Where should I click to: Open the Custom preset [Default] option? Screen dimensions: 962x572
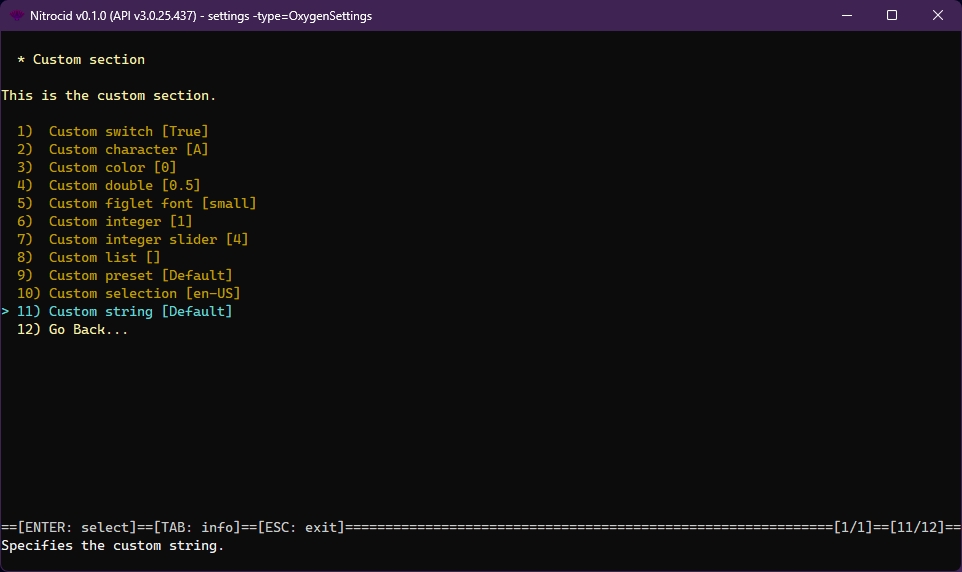(x=140, y=275)
